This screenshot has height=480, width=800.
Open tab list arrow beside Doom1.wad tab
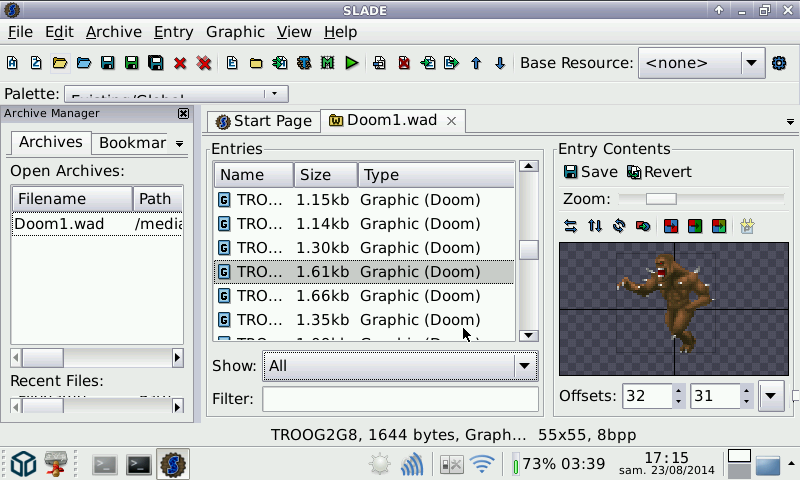(x=790, y=122)
